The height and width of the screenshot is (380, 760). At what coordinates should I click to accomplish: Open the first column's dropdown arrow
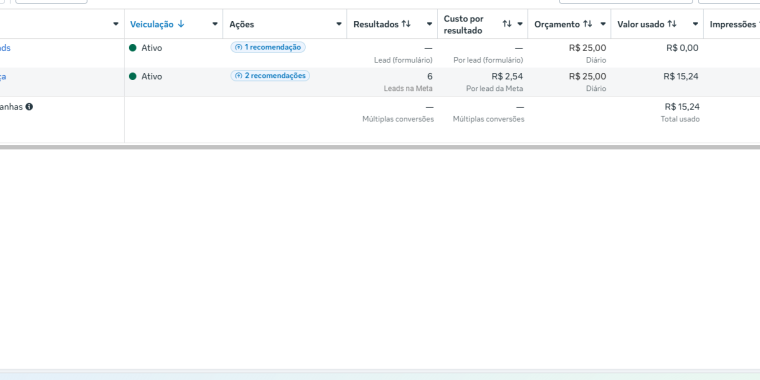point(115,24)
